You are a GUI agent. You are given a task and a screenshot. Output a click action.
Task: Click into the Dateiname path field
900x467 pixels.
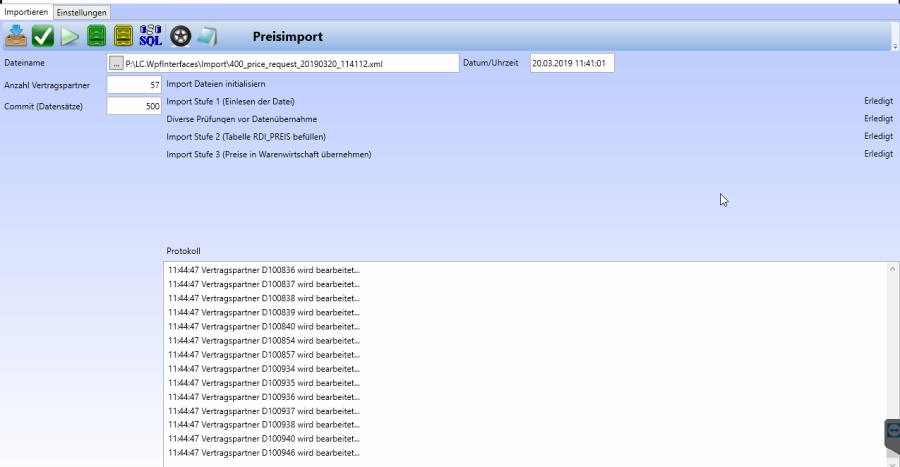pyautogui.click(x=290, y=63)
